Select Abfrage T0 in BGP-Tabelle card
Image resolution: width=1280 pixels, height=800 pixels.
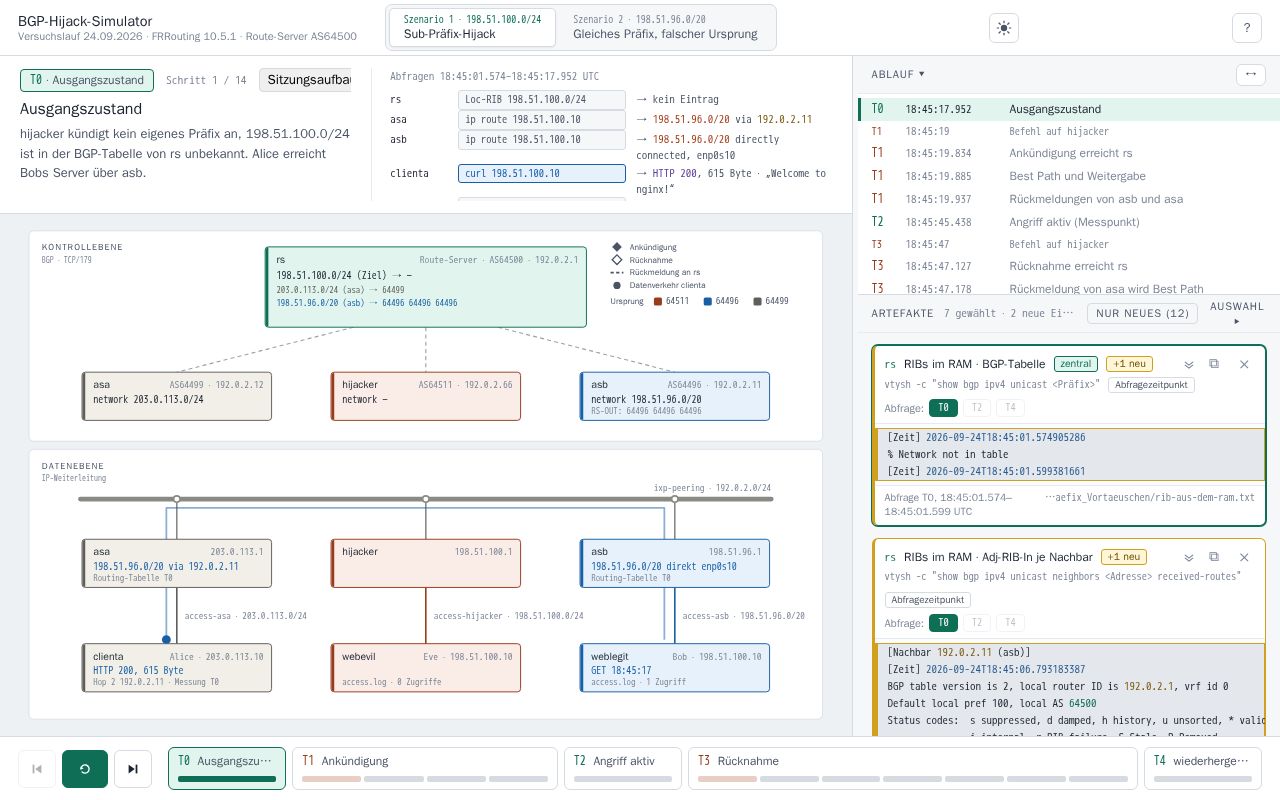tap(943, 408)
